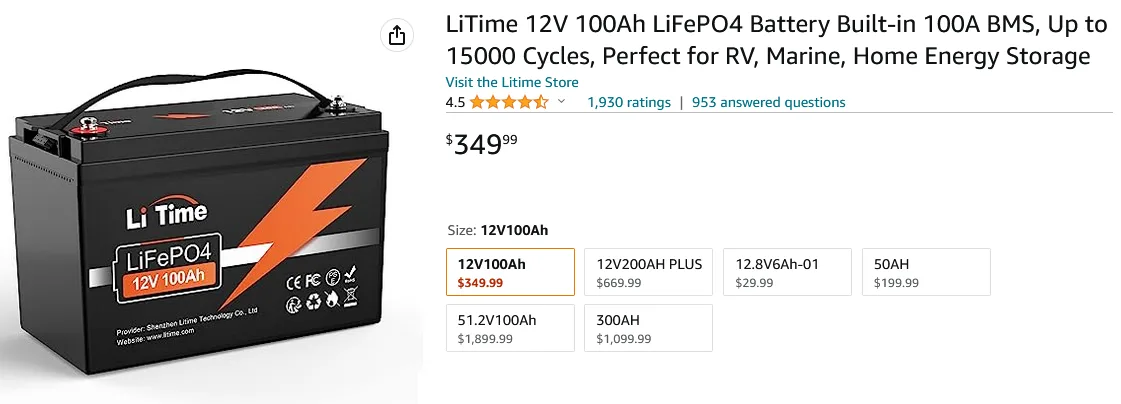Open the 1,930 ratings link

[629, 102]
